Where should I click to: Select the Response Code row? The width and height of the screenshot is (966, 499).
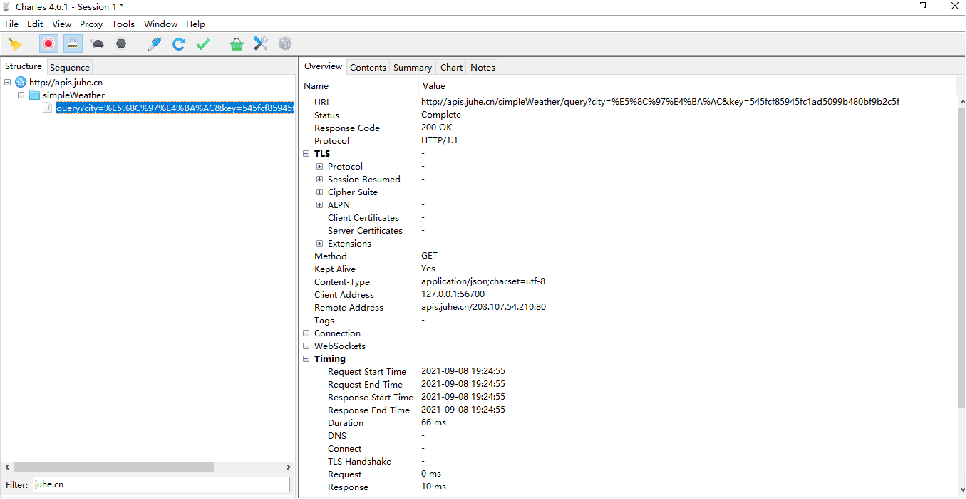(628, 128)
